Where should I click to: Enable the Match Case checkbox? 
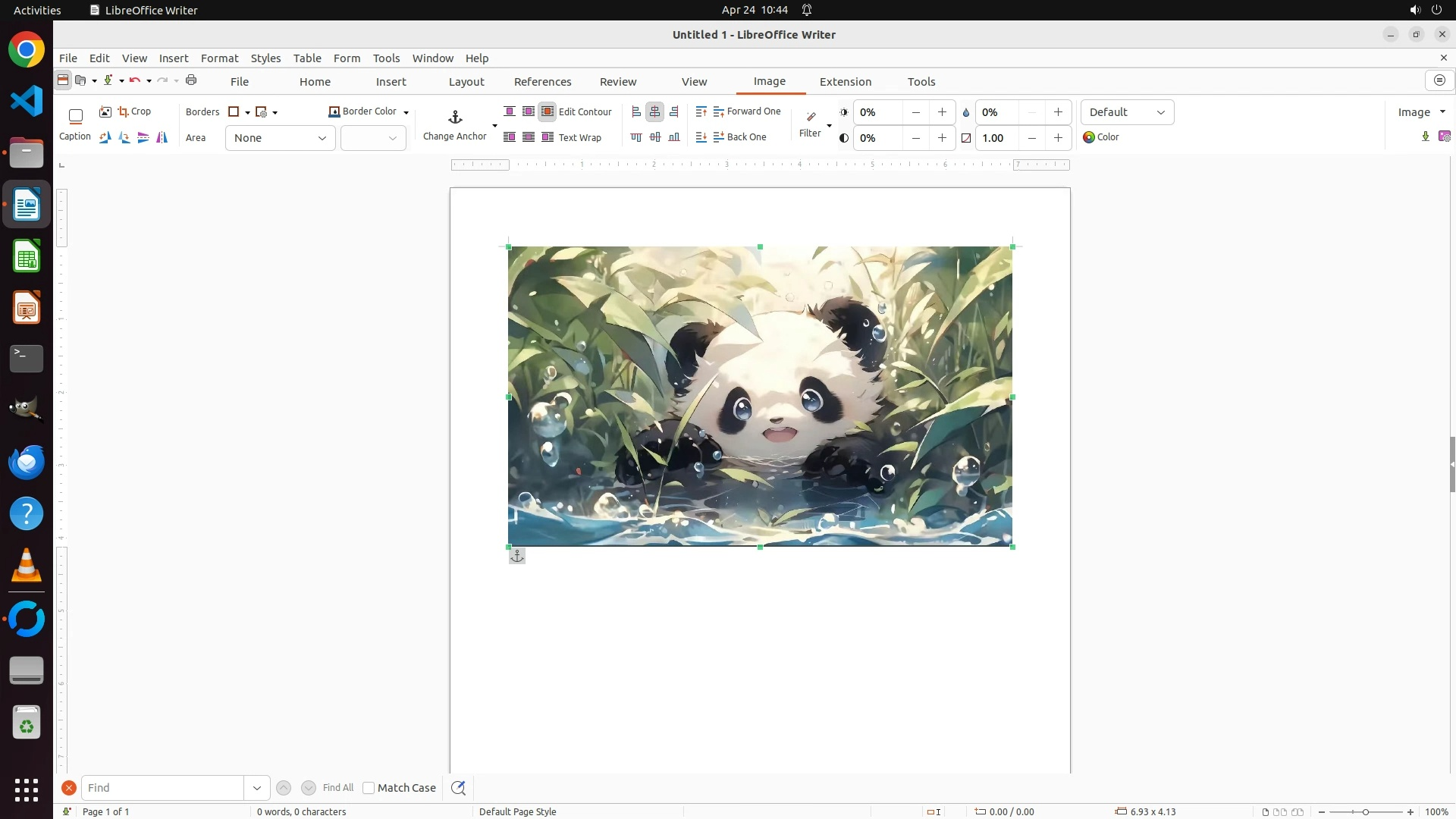(x=369, y=788)
